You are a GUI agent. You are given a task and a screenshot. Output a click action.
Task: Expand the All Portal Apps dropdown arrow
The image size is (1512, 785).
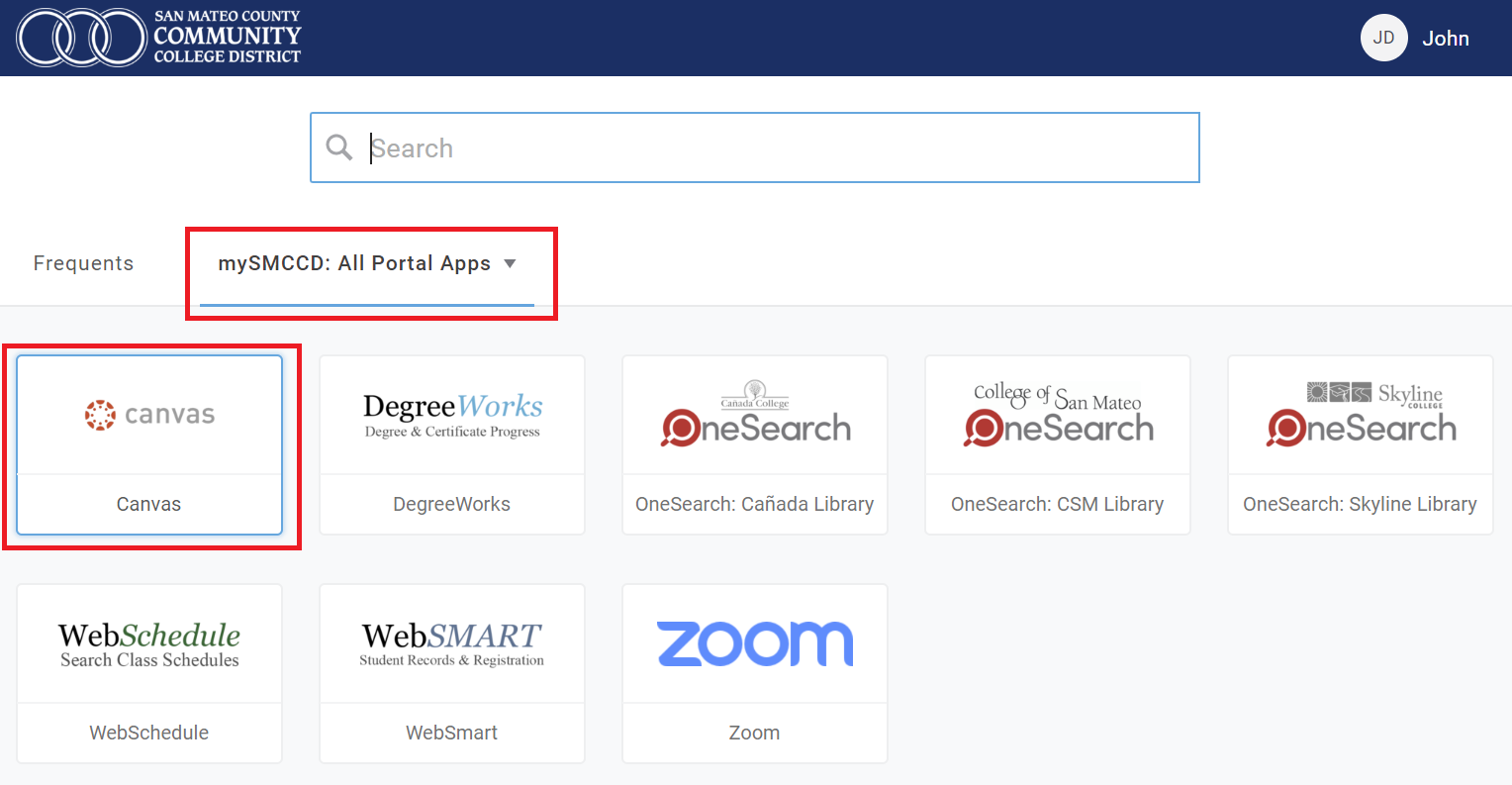pyautogui.click(x=511, y=263)
